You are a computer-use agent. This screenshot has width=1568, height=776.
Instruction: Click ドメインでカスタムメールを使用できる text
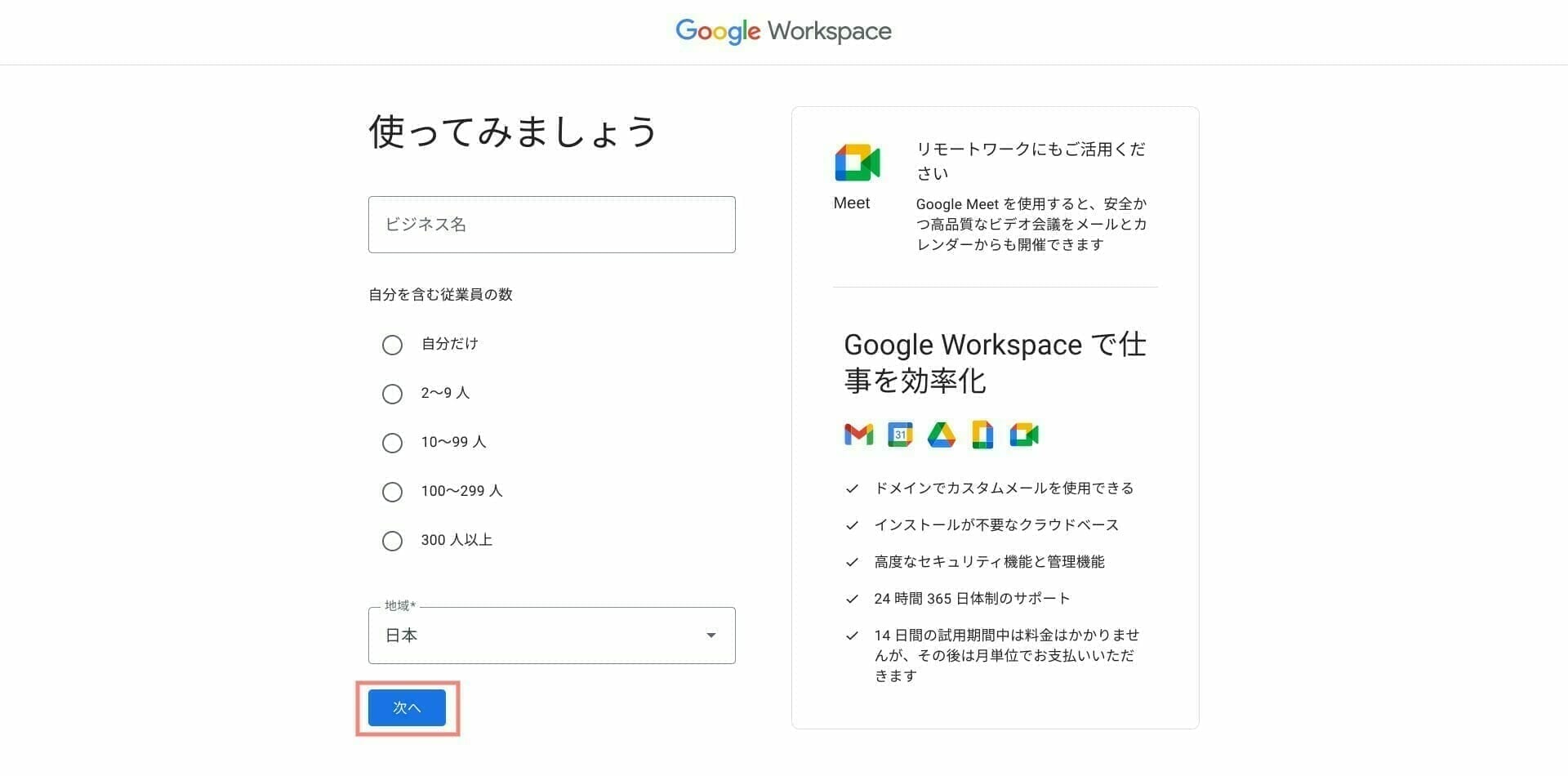pyautogui.click(x=1004, y=488)
